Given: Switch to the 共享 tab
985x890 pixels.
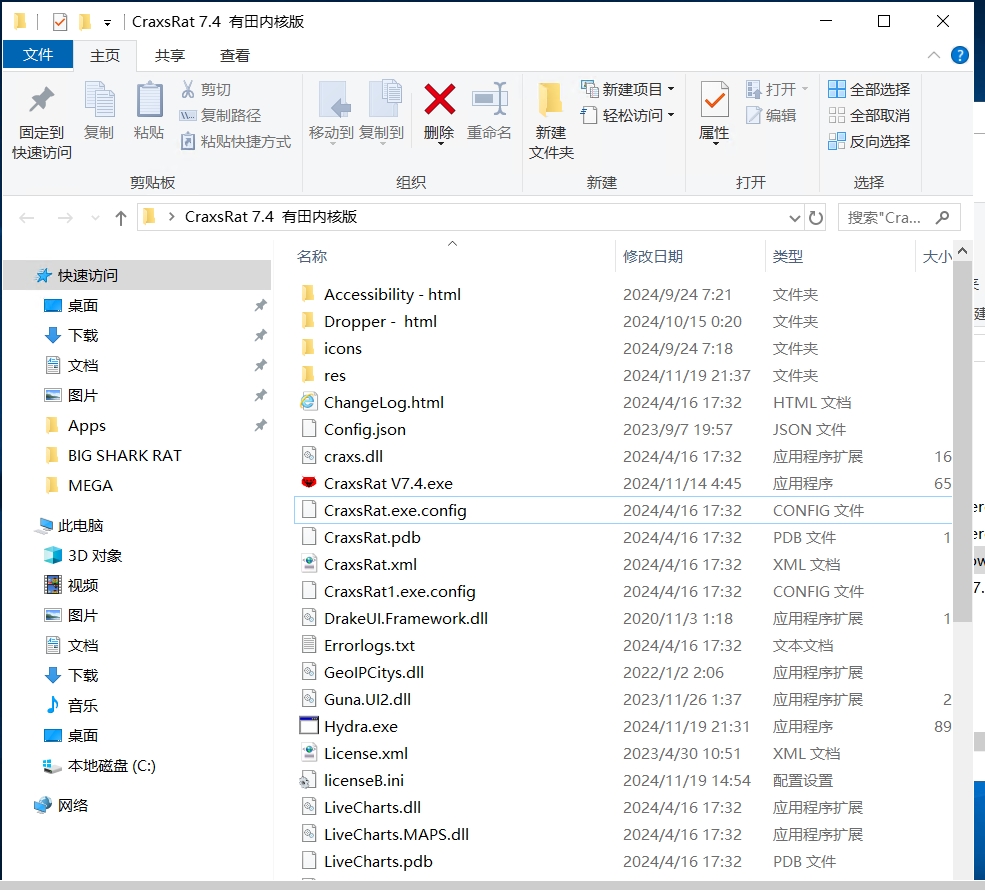Looking at the screenshot, I should pos(170,56).
